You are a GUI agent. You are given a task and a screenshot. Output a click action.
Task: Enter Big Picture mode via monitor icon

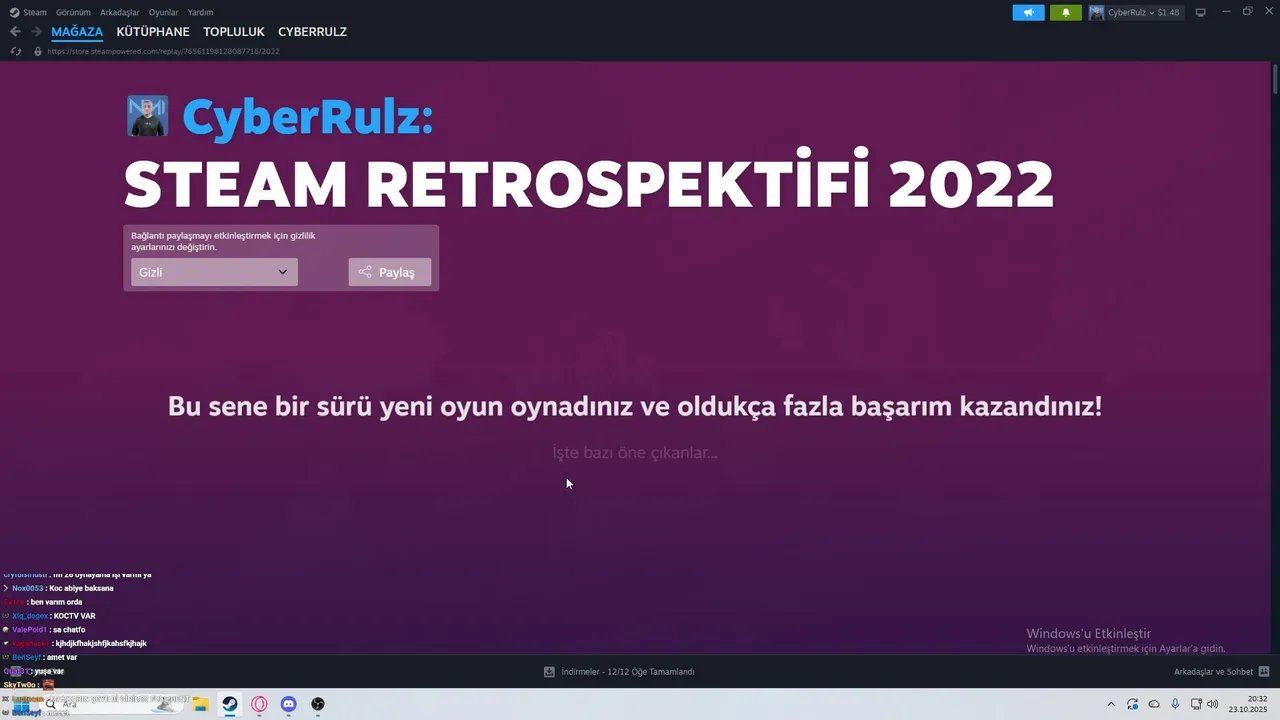click(x=1201, y=12)
